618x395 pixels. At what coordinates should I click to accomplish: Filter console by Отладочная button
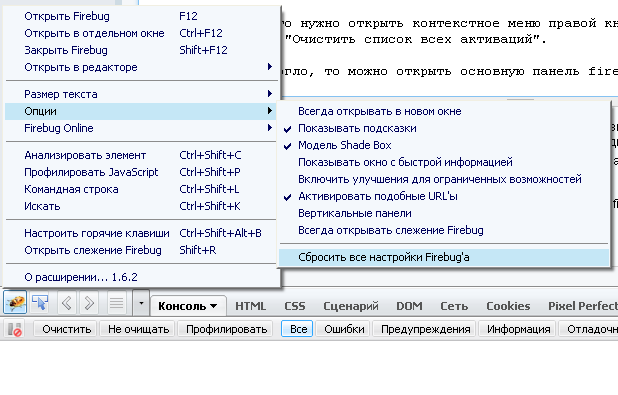[x=589, y=329]
